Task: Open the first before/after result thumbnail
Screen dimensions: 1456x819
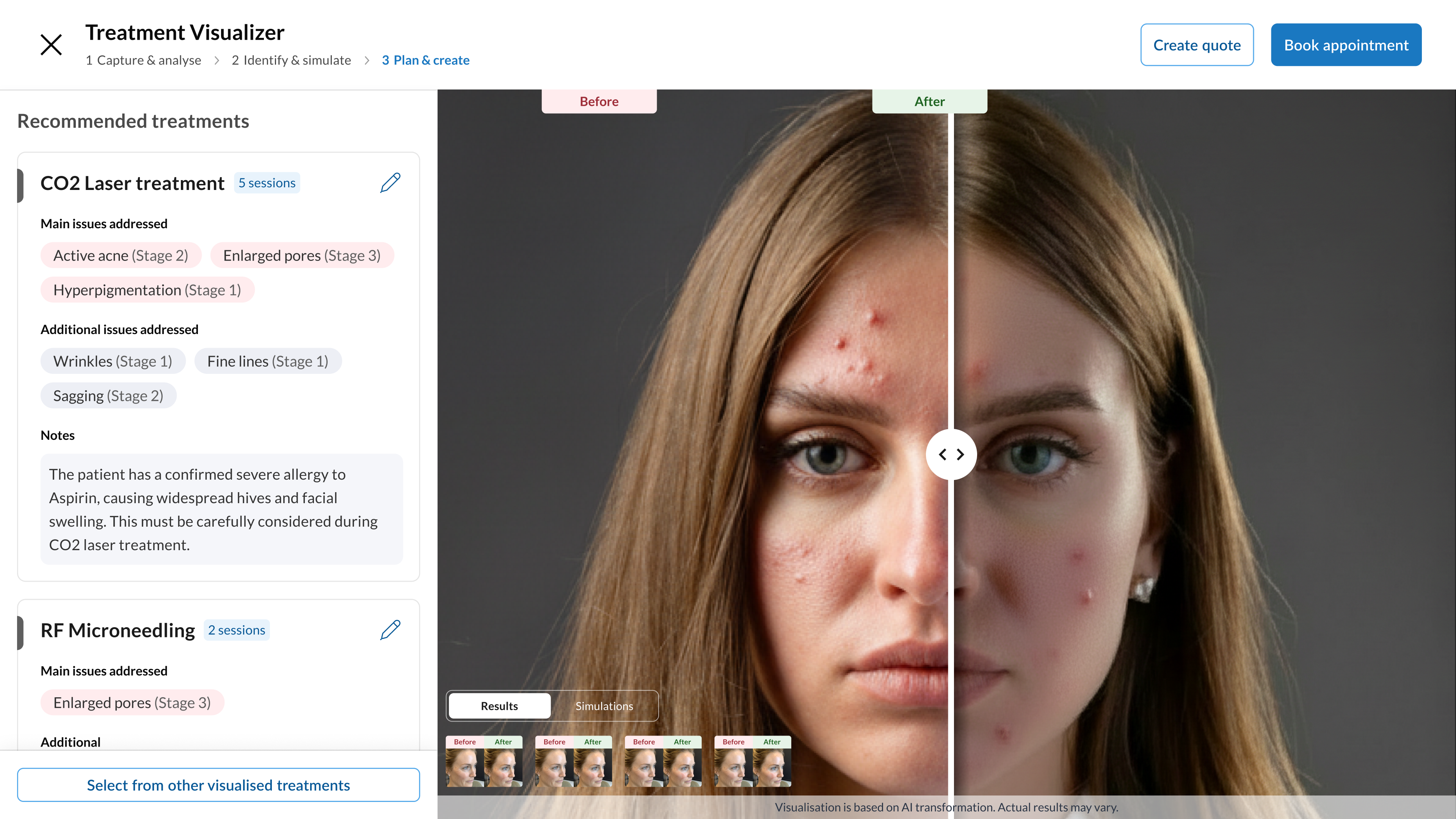Action: (x=484, y=761)
